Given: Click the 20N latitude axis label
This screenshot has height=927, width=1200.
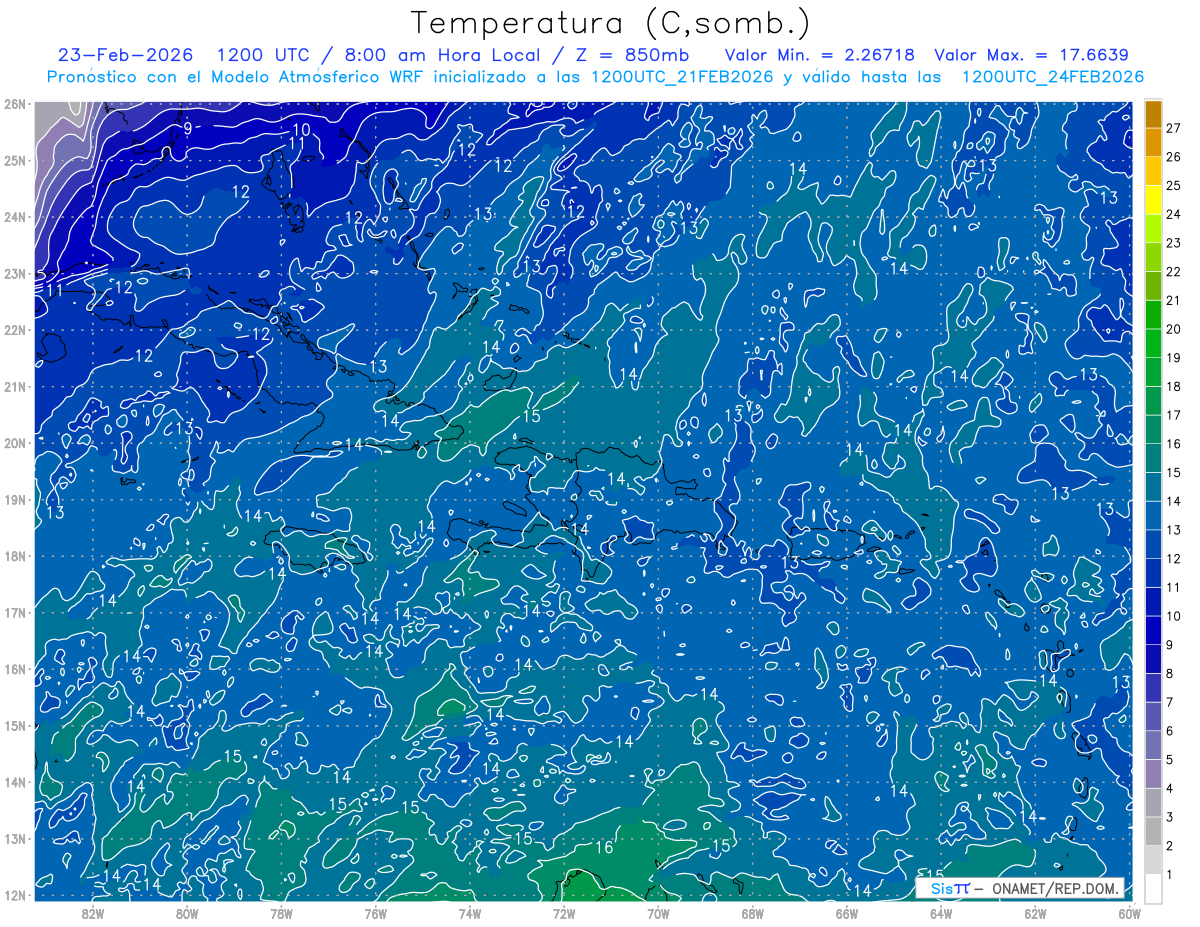Looking at the screenshot, I should 14,443.
